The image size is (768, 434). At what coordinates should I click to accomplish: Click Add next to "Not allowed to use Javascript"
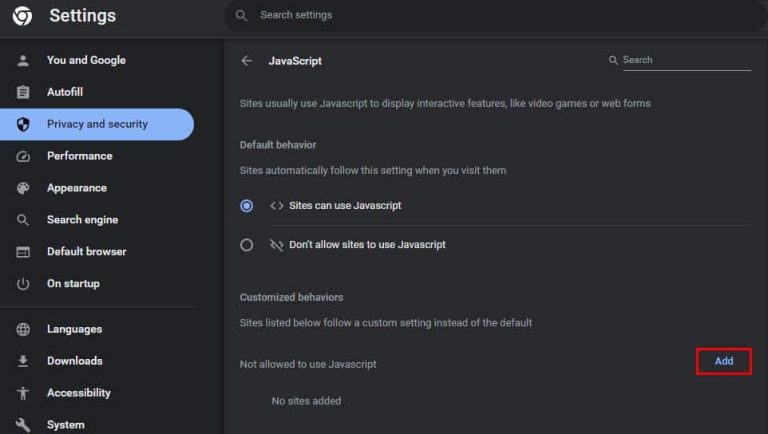[x=723, y=362]
